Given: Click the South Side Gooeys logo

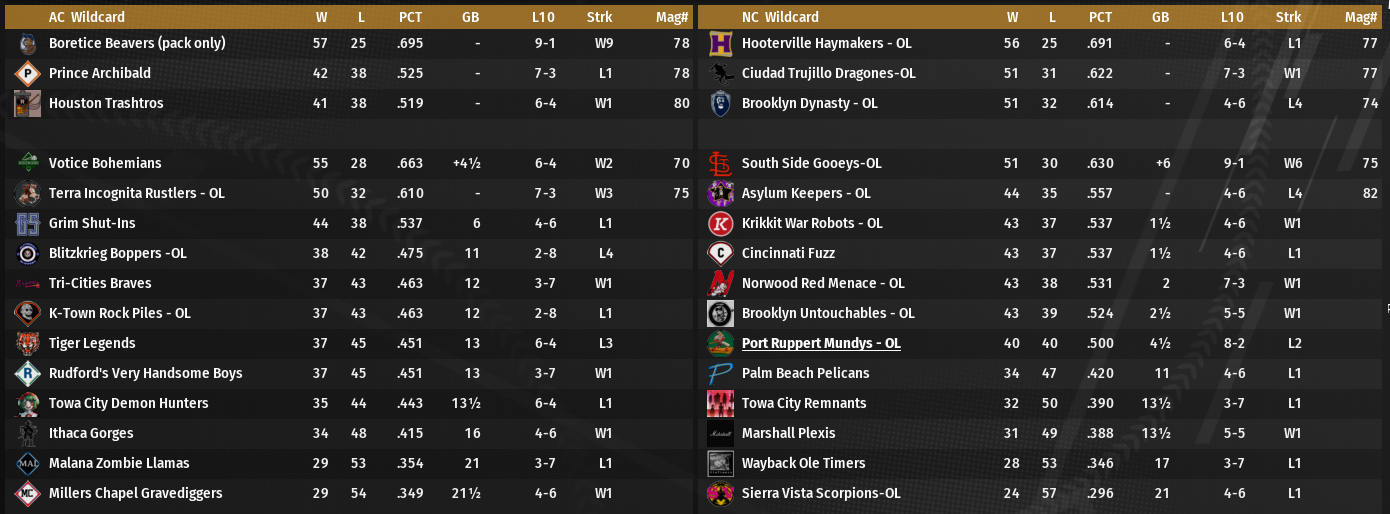Looking at the screenshot, I should [x=721, y=164].
